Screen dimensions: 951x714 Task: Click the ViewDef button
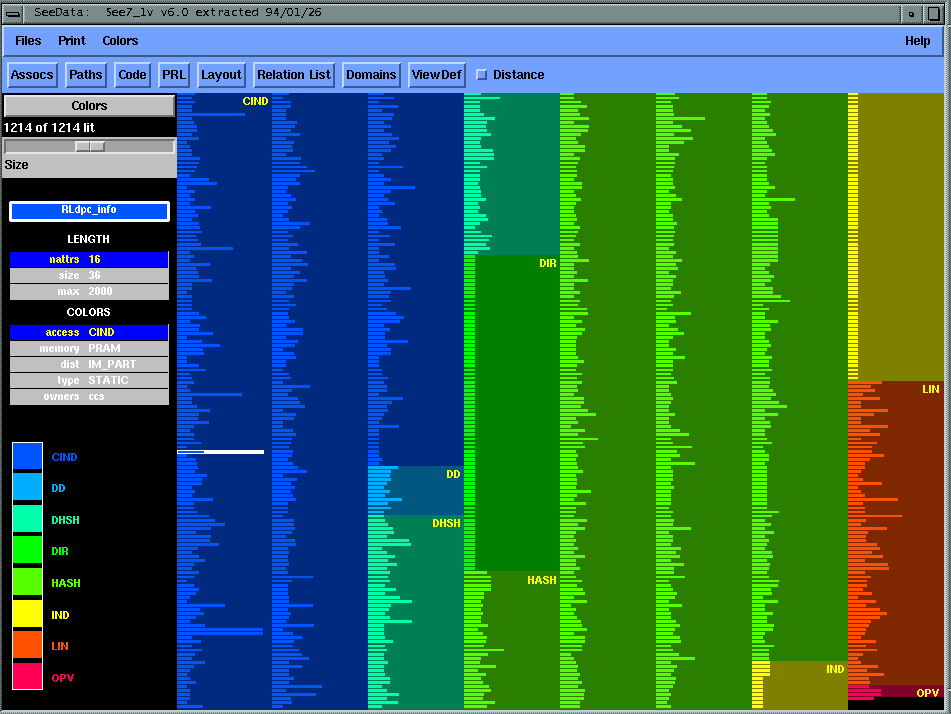click(437, 75)
